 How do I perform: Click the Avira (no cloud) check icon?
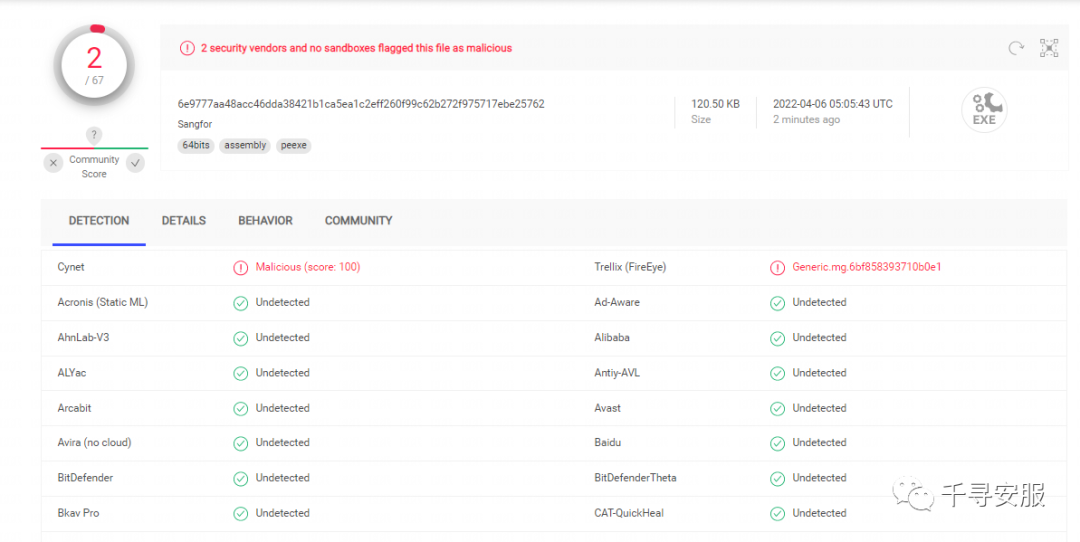click(x=240, y=444)
